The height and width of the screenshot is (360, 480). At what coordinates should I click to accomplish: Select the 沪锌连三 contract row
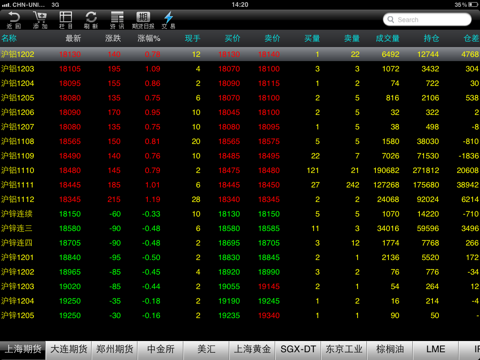(x=240, y=228)
